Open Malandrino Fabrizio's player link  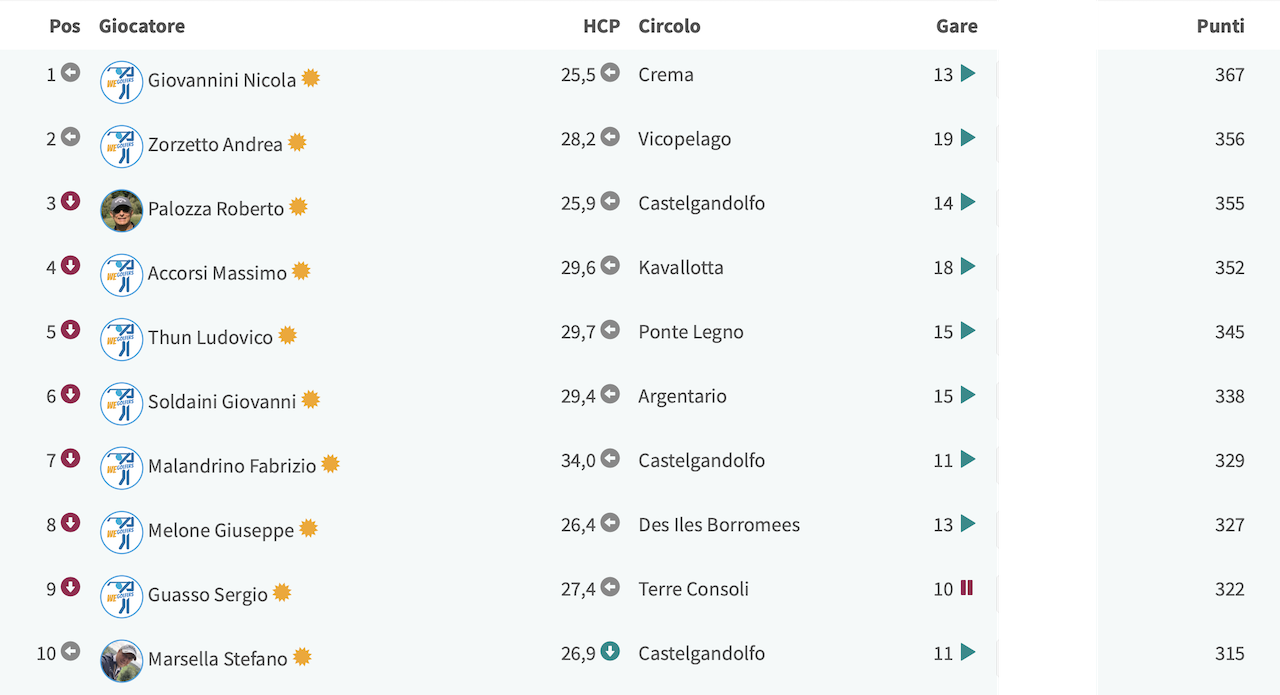232,465
